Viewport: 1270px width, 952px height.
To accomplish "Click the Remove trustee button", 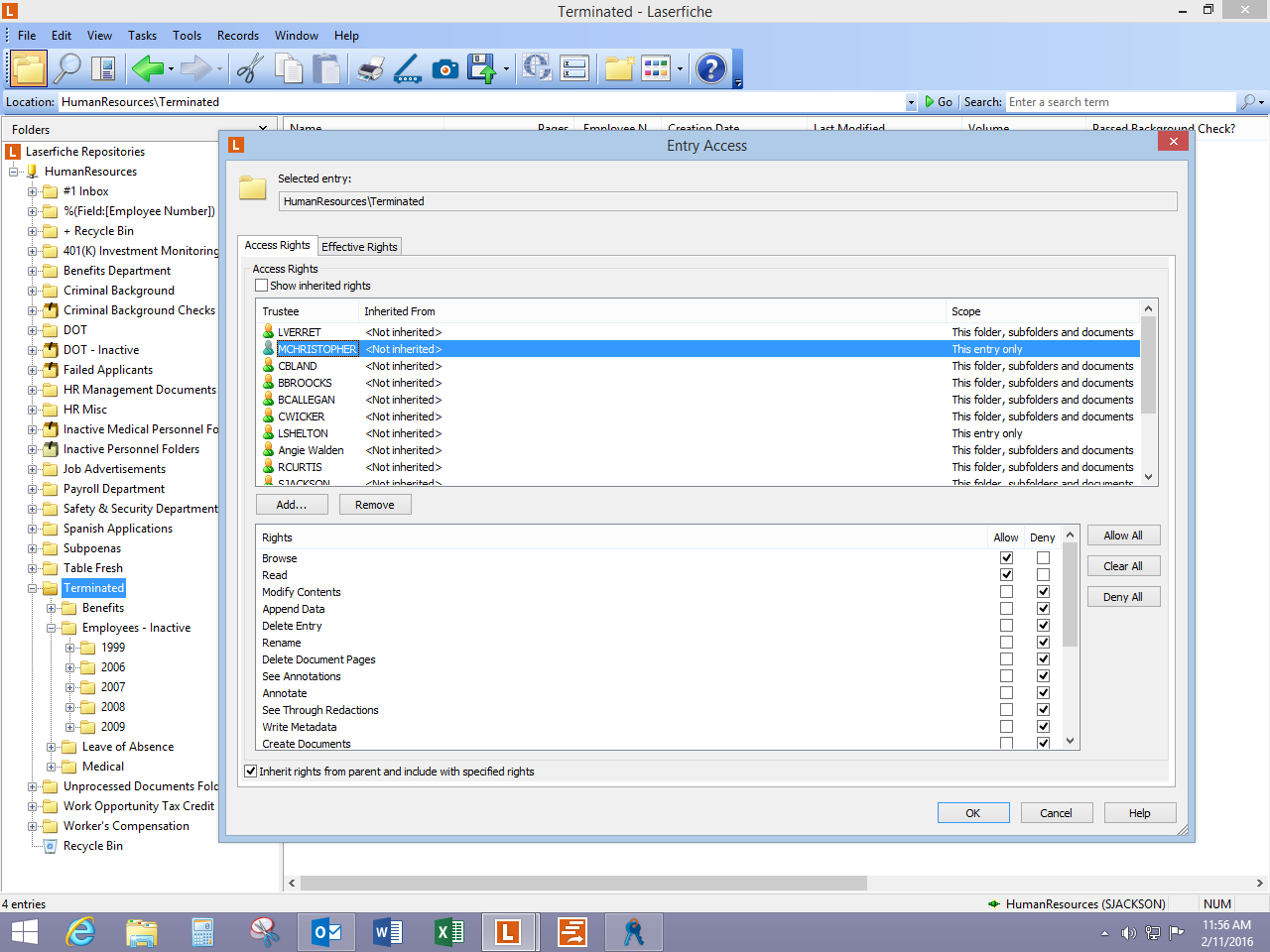I will point(375,505).
